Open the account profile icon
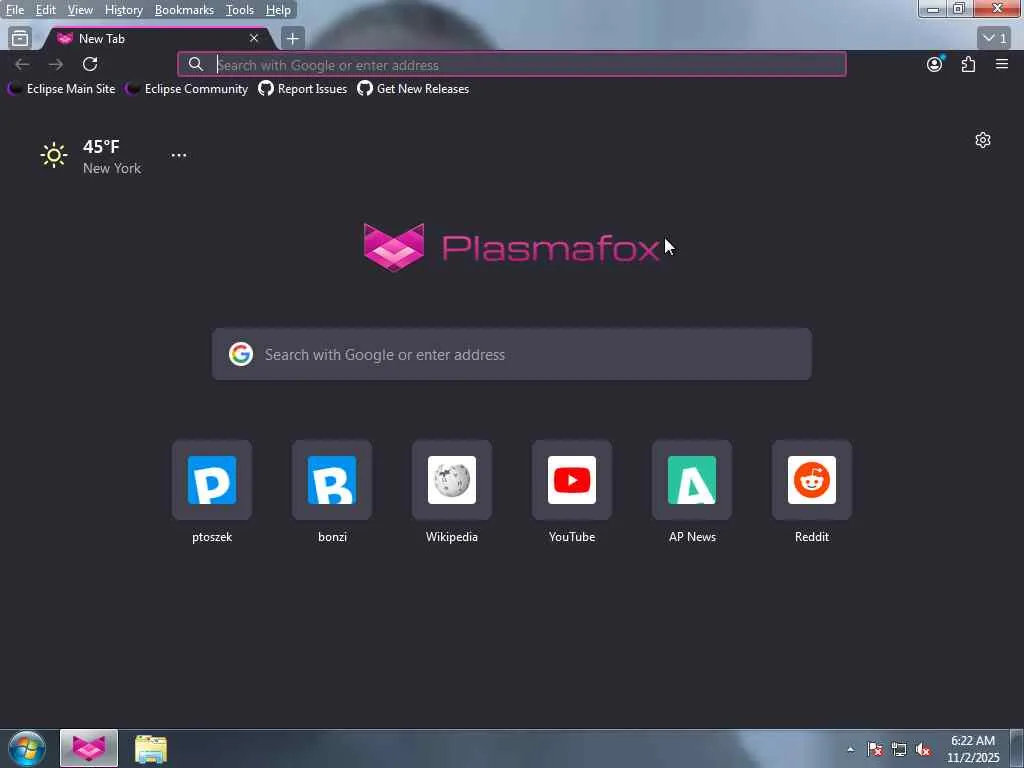1024x768 pixels. click(x=935, y=64)
